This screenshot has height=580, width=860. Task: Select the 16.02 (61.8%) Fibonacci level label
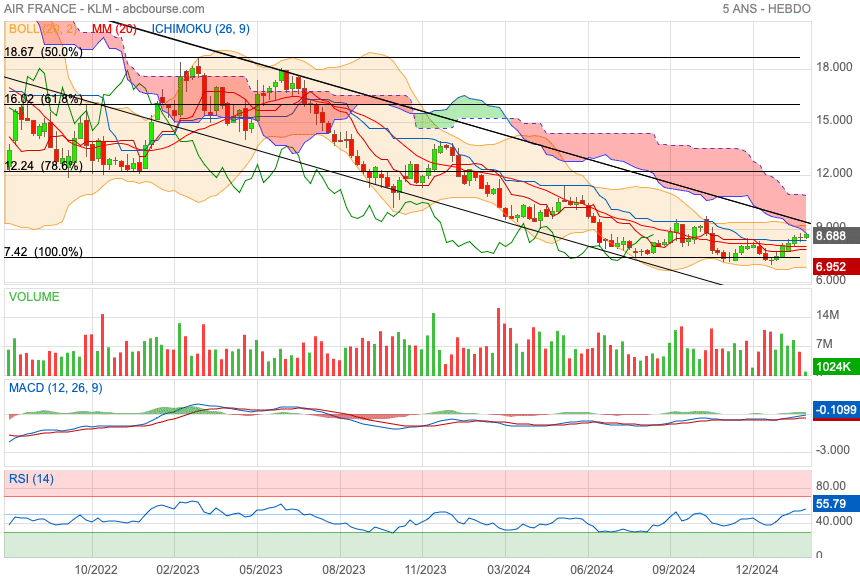pyautogui.click(x=42, y=99)
